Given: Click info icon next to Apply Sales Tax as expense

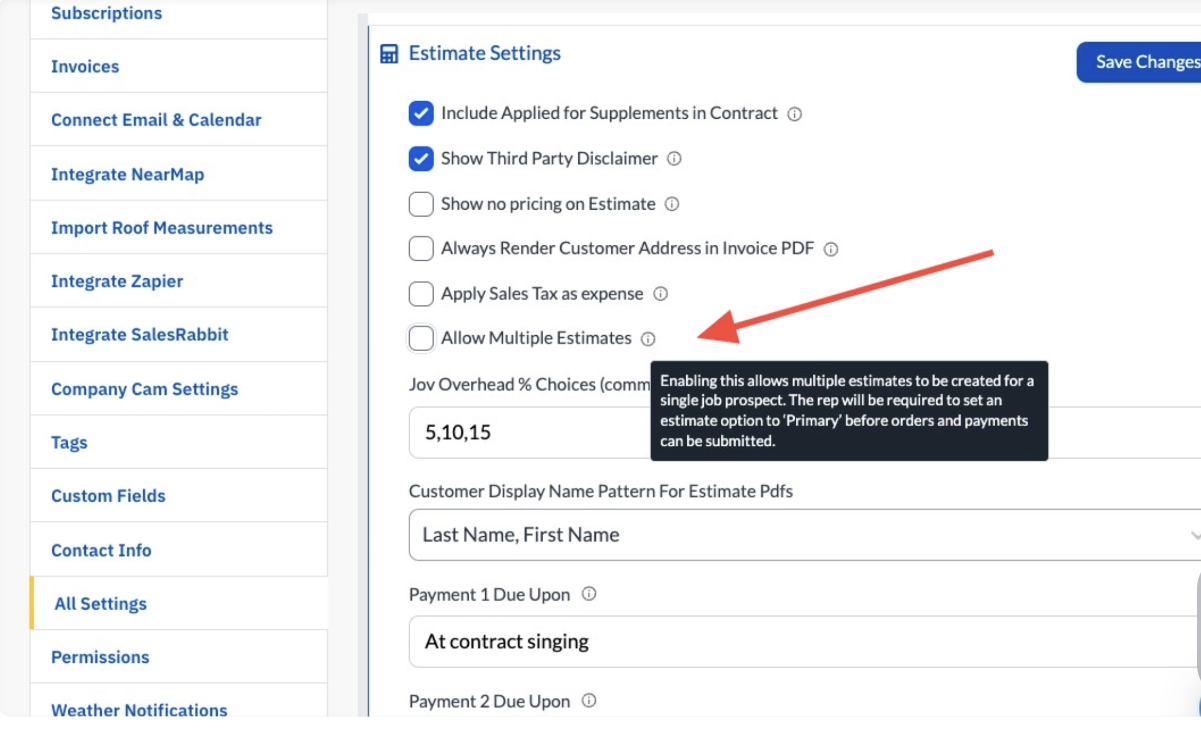Looking at the screenshot, I should tap(660, 294).
